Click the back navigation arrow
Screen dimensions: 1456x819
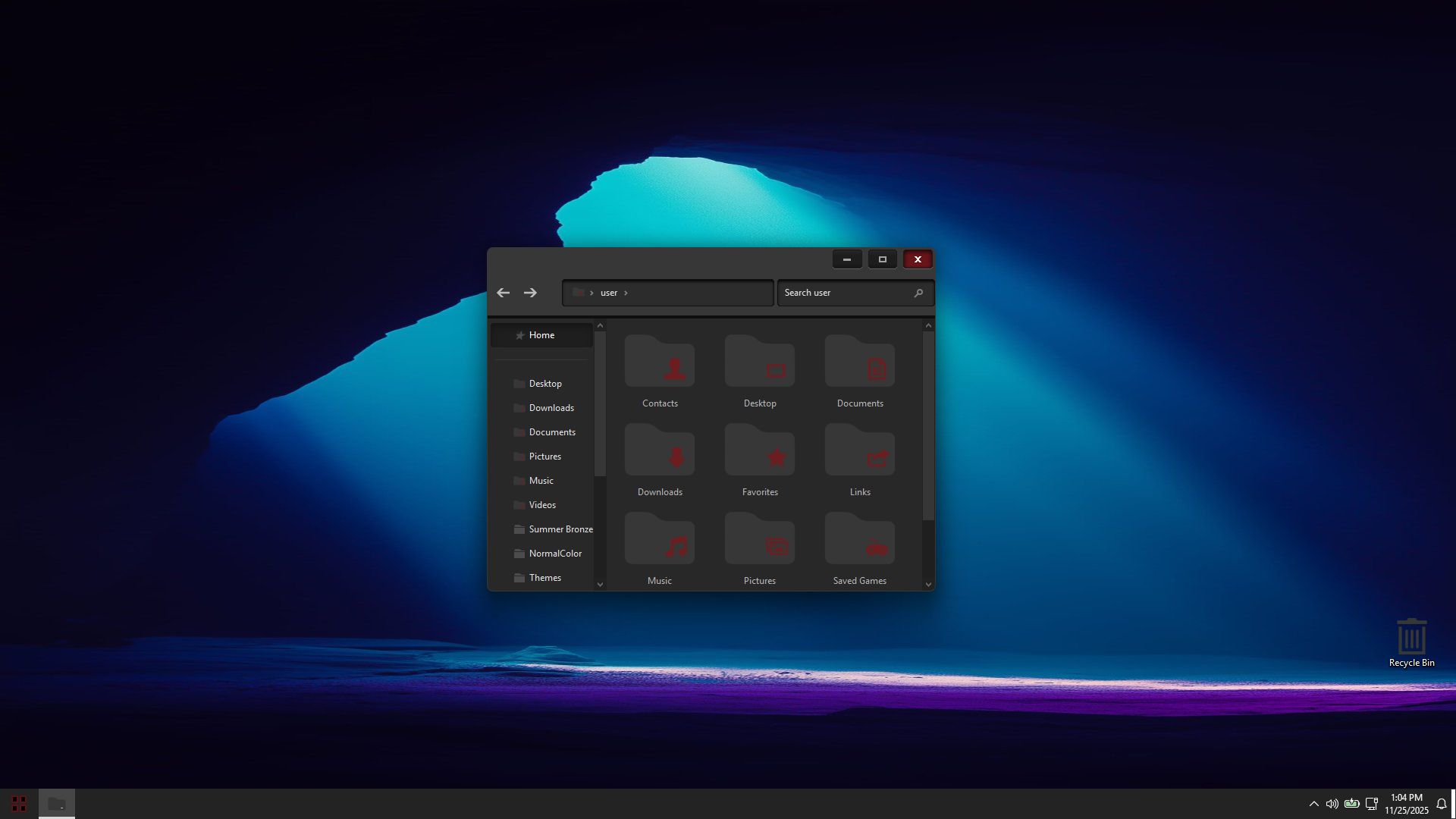point(503,293)
